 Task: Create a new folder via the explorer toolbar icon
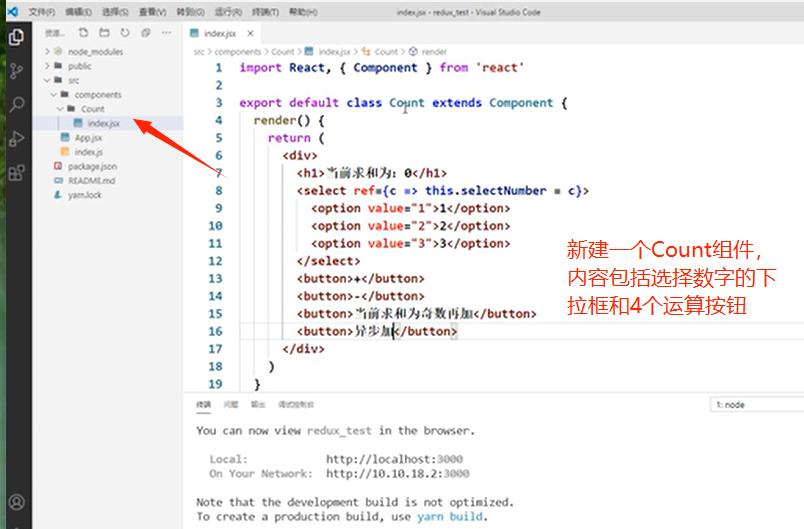click(x=104, y=33)
